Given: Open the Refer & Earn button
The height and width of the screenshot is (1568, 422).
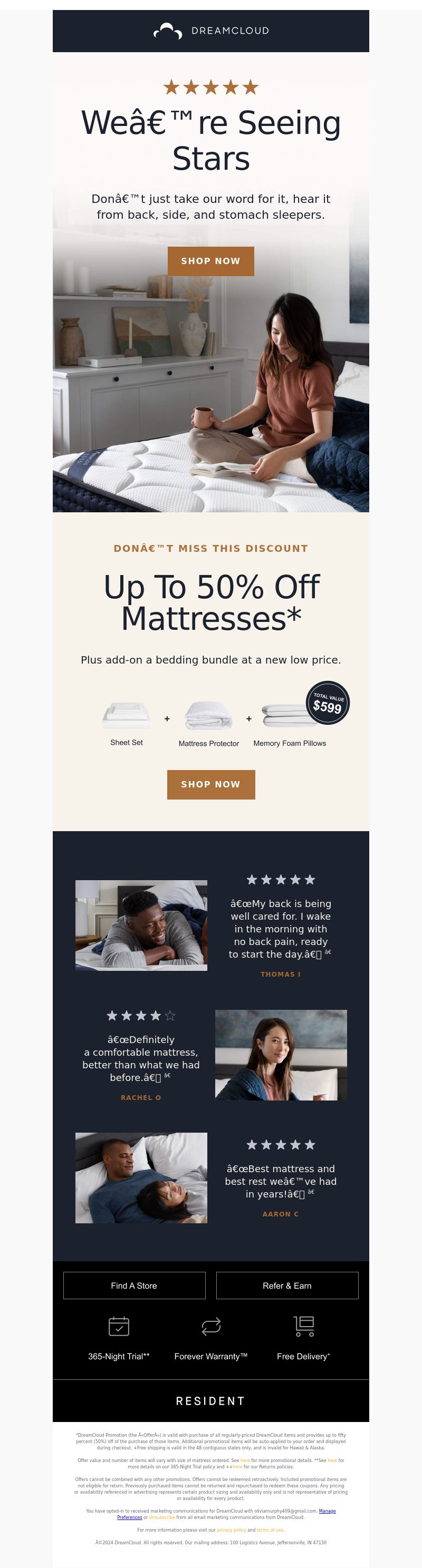Looking at the screenshot, I should click(287, 1285).
